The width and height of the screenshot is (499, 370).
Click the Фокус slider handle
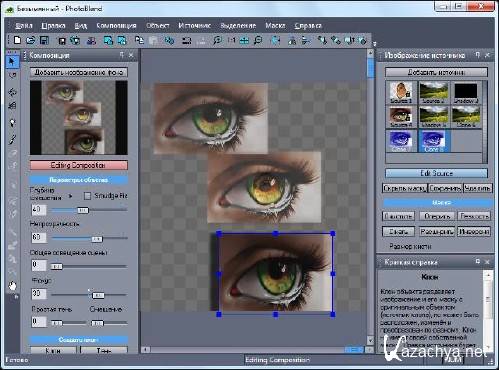point(98,295)
